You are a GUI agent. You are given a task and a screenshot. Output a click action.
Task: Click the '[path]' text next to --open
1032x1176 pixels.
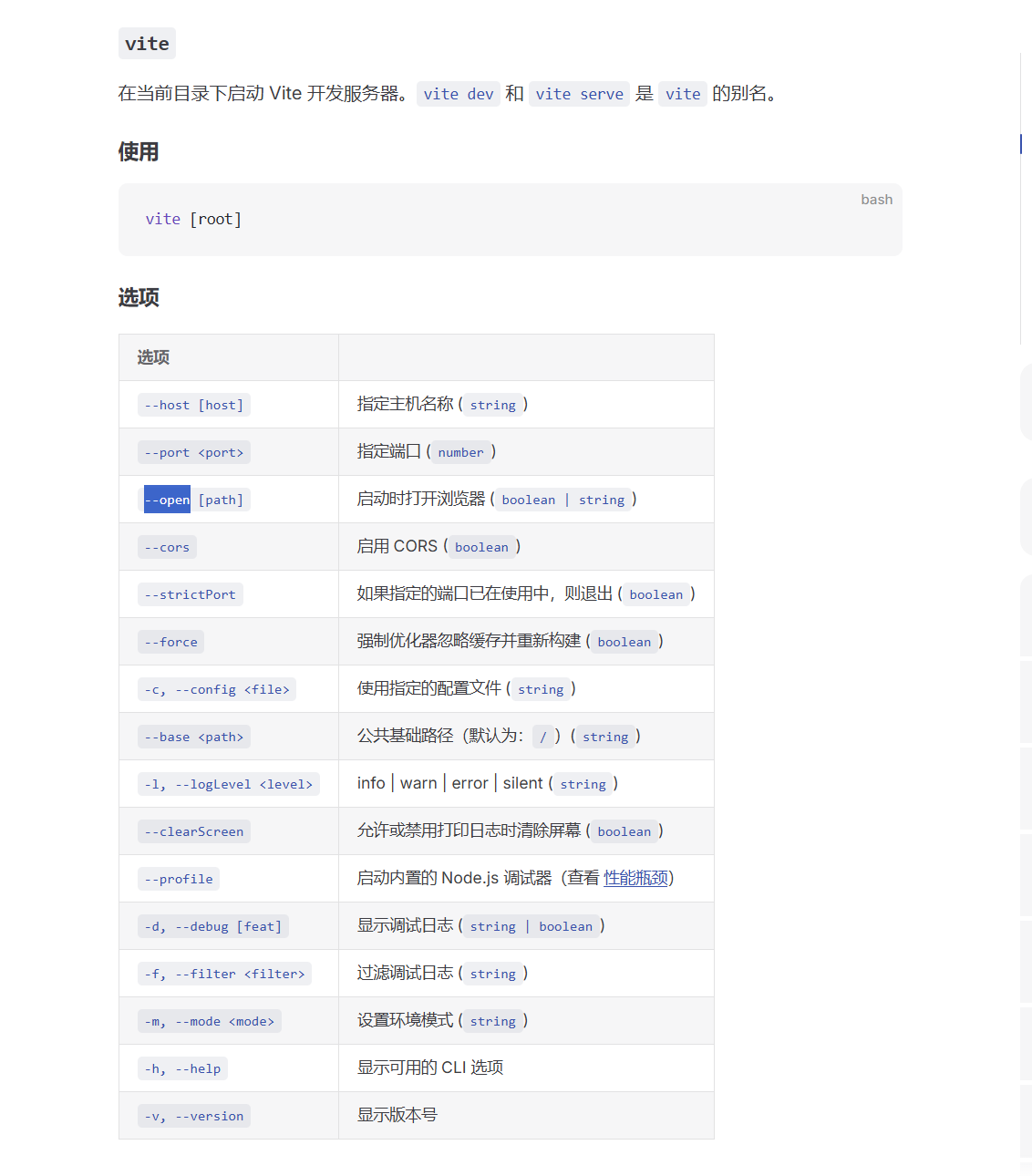(x=221, y=500)
